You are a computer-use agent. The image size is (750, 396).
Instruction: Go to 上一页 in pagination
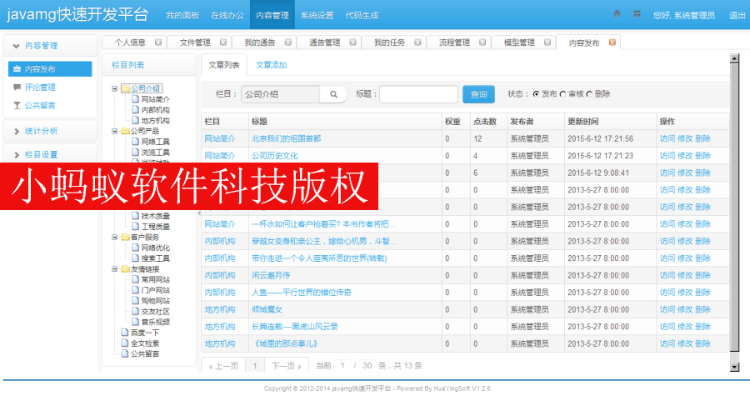[223, 366]
